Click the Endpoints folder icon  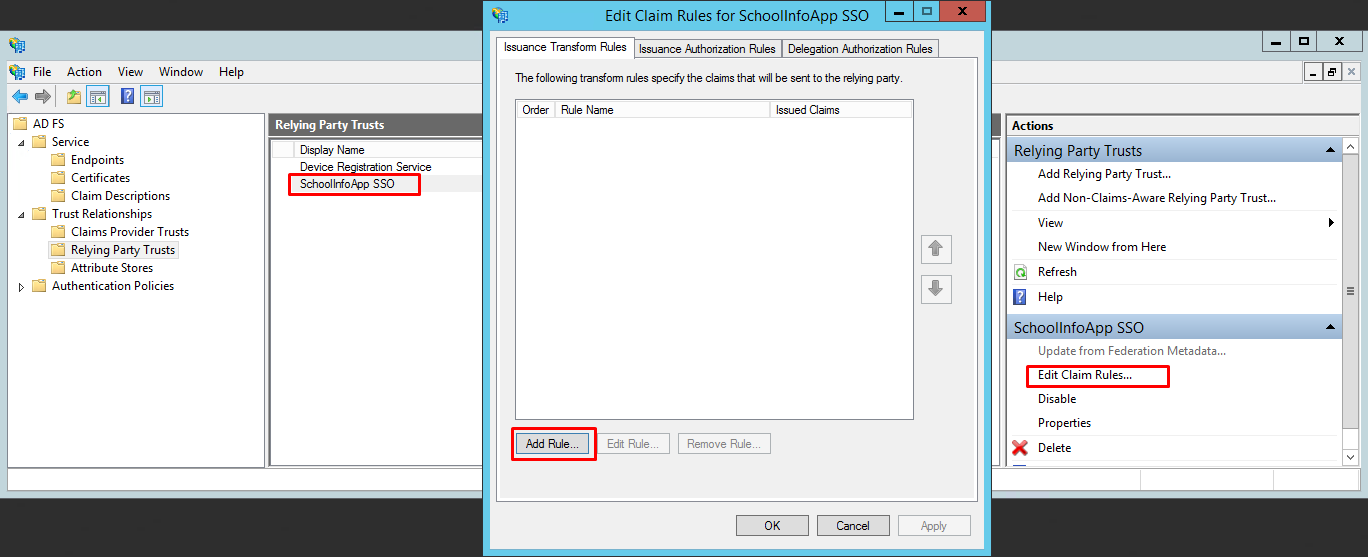click(x=59, y=160)
